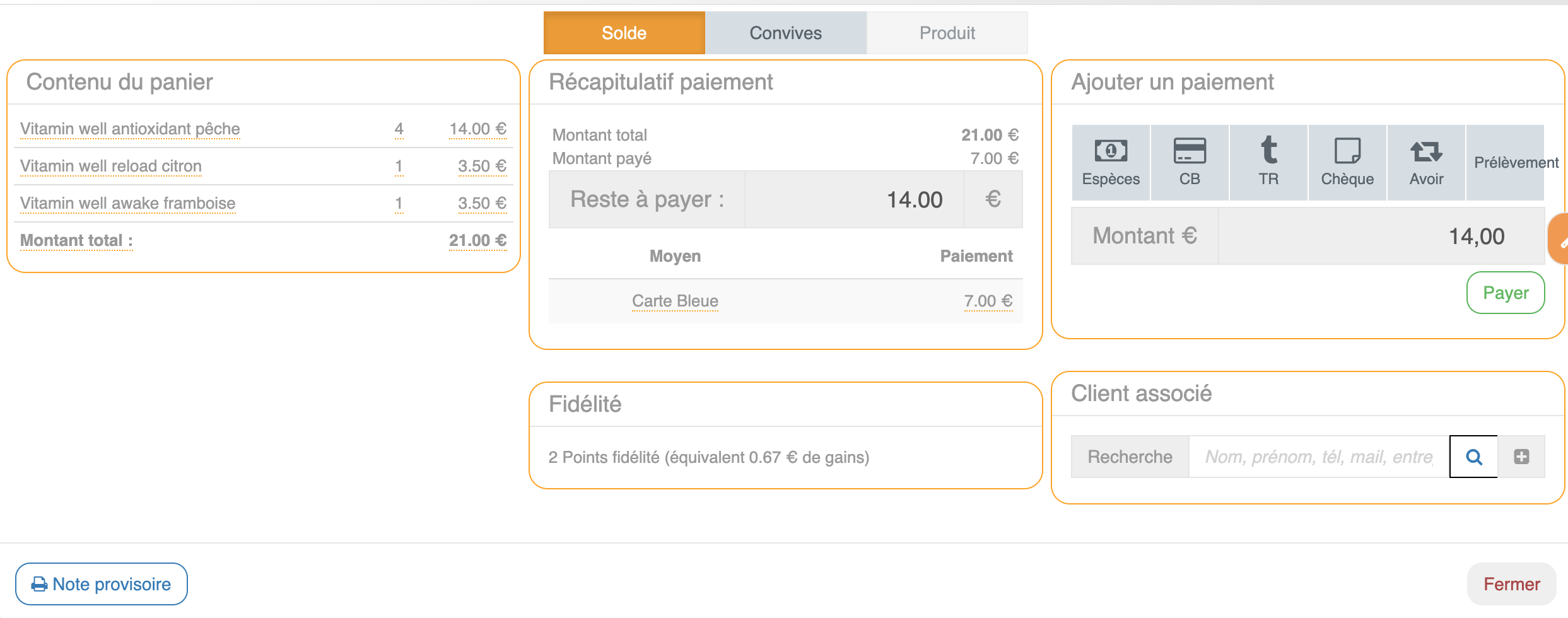Click orange side tab at right edge

pyautogui.click(x=1560, y=240)
